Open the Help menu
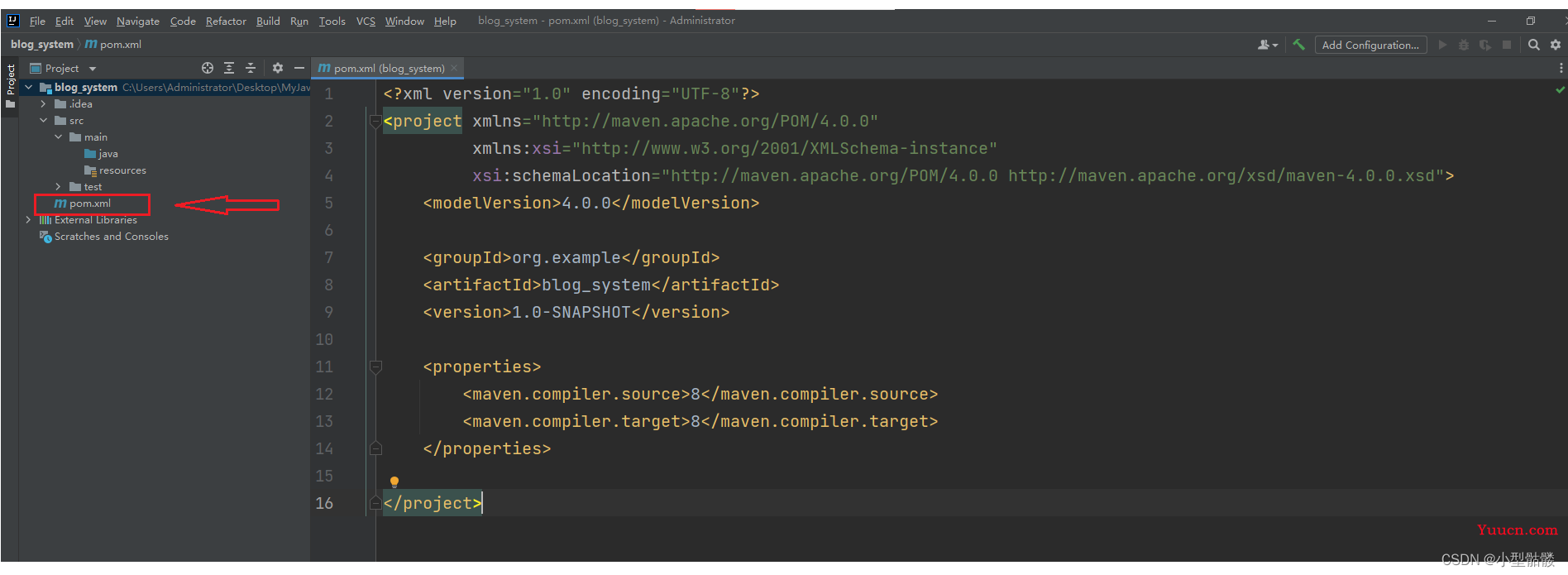 click(445, 22)
